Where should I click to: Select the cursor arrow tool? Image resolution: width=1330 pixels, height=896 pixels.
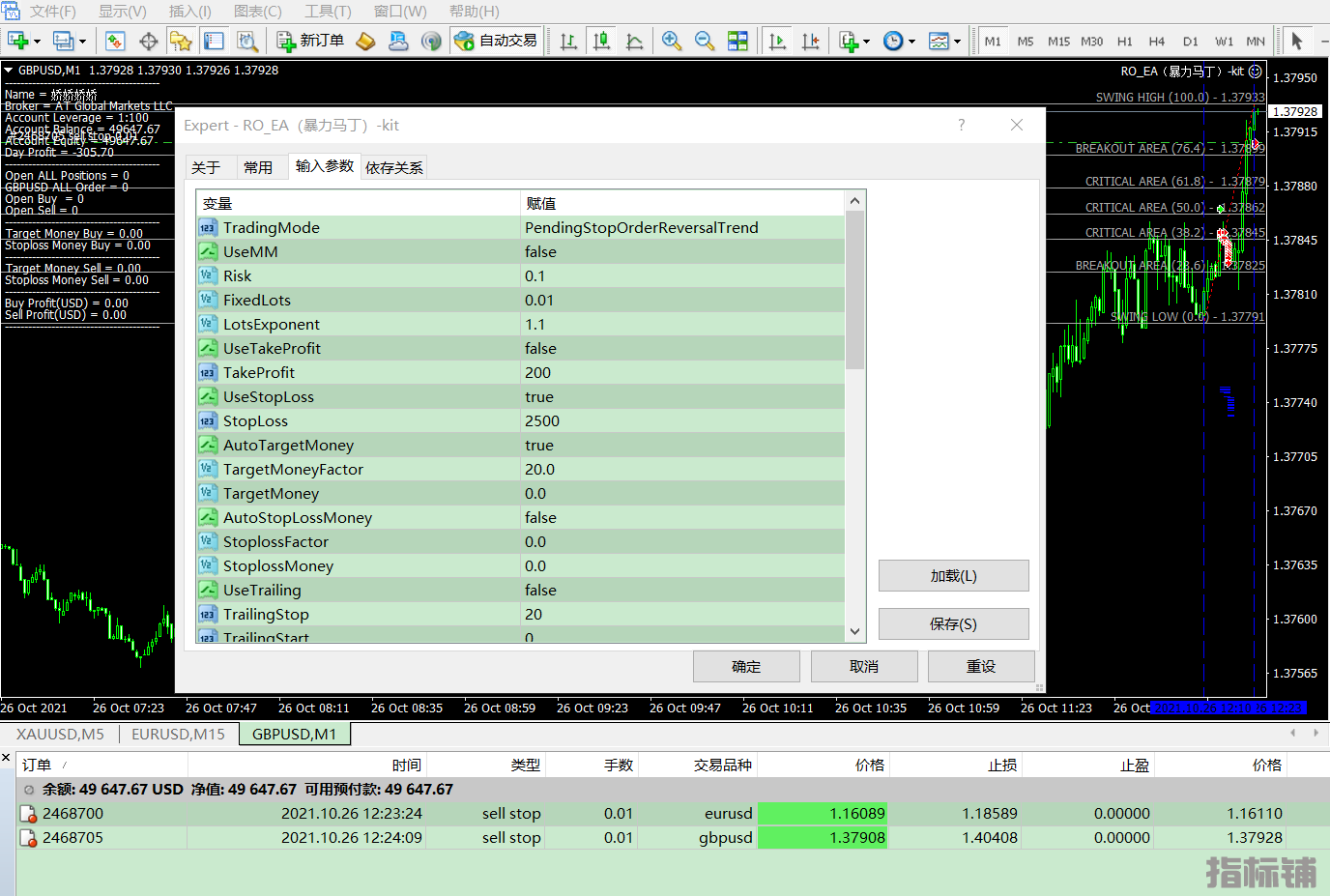[x=1297, y=41]
